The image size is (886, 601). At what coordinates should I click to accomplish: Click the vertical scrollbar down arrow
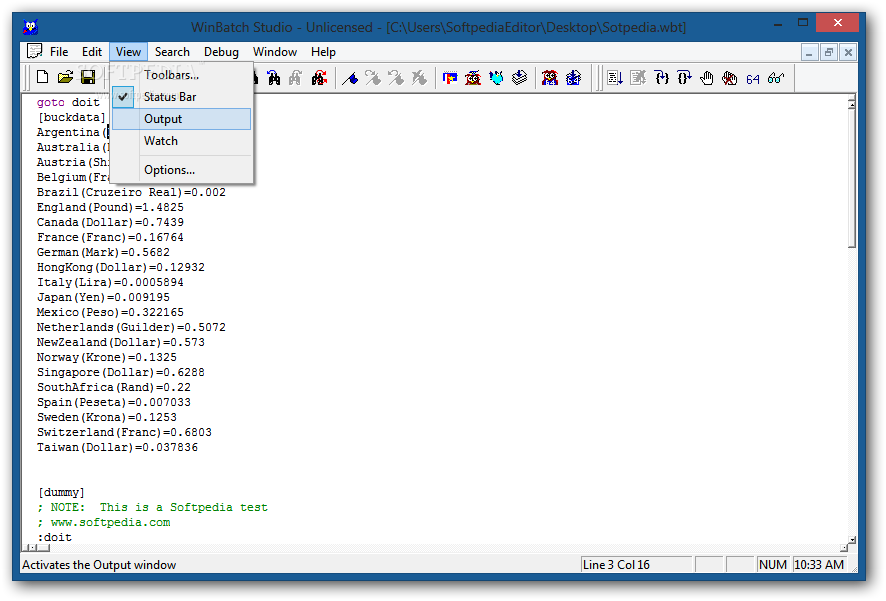click(852, 540)
